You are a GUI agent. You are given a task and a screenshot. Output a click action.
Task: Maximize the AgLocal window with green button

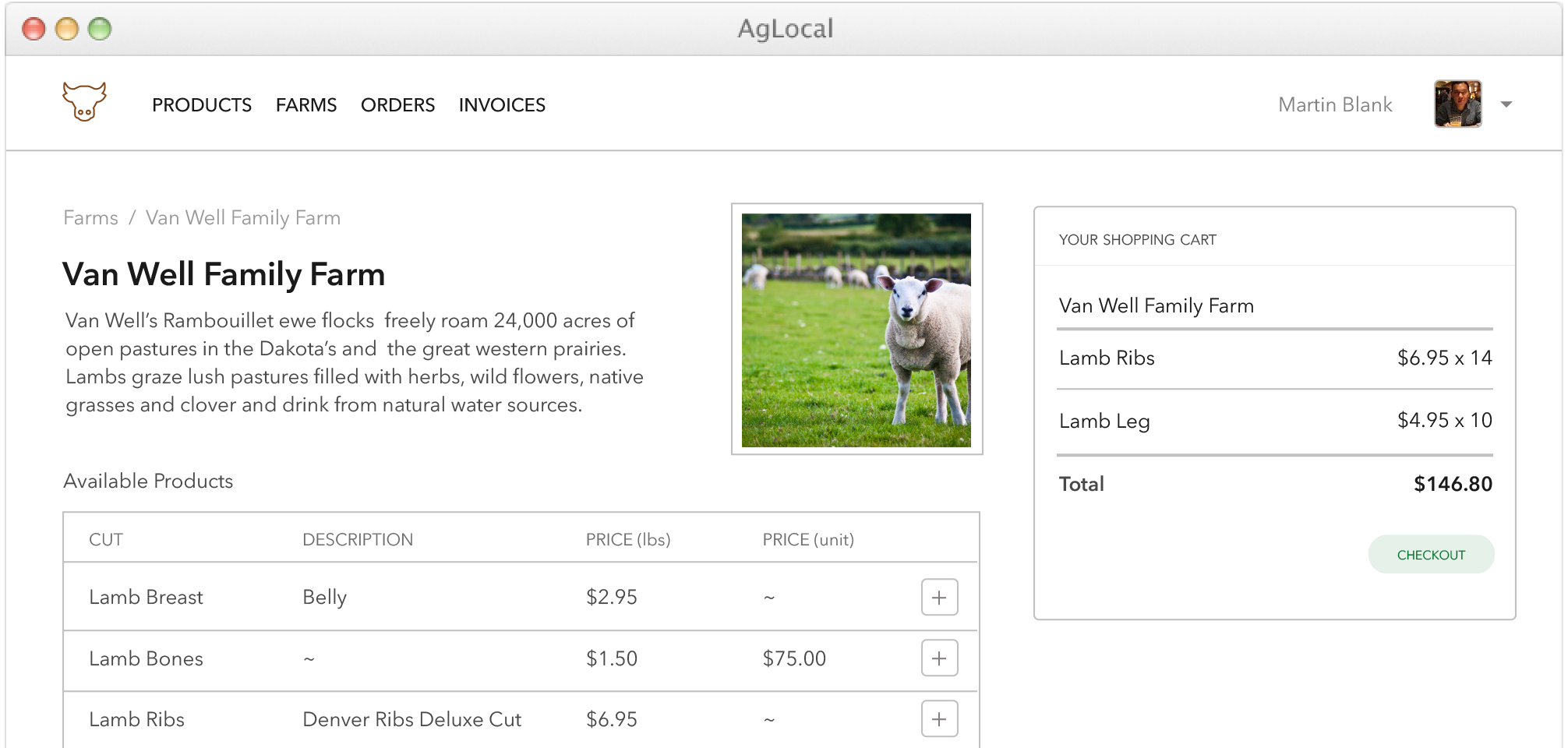coord(100,30)
